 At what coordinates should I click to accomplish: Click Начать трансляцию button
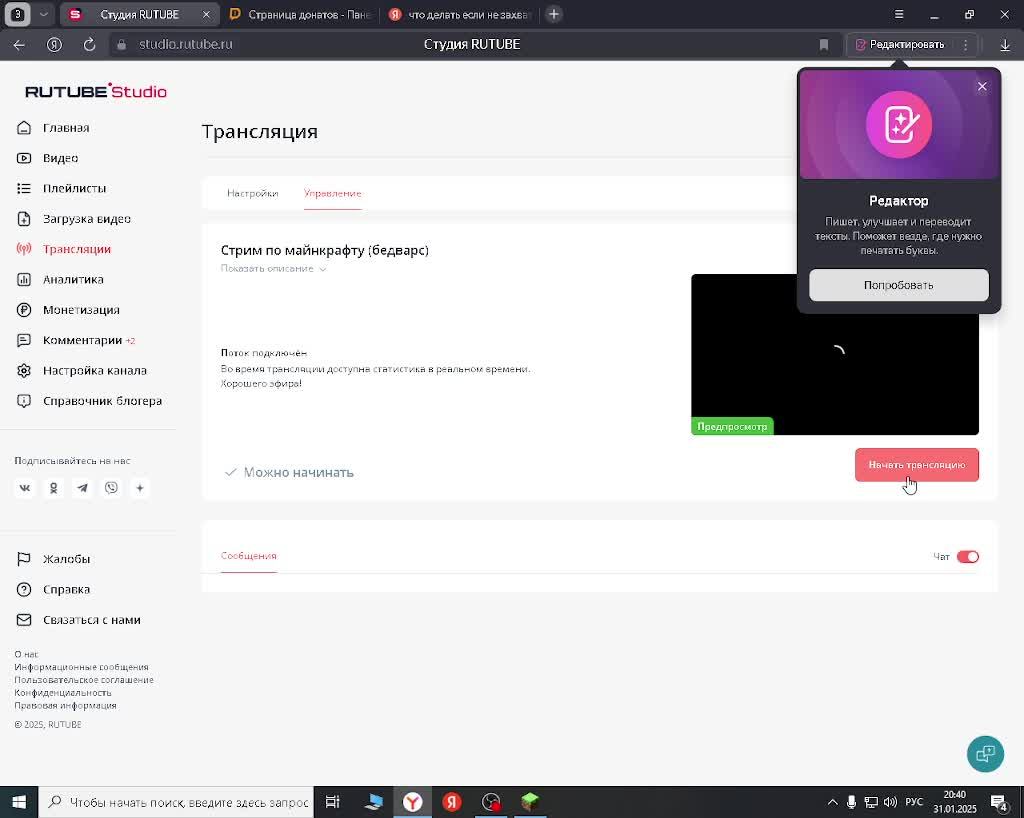coord(916,465)
